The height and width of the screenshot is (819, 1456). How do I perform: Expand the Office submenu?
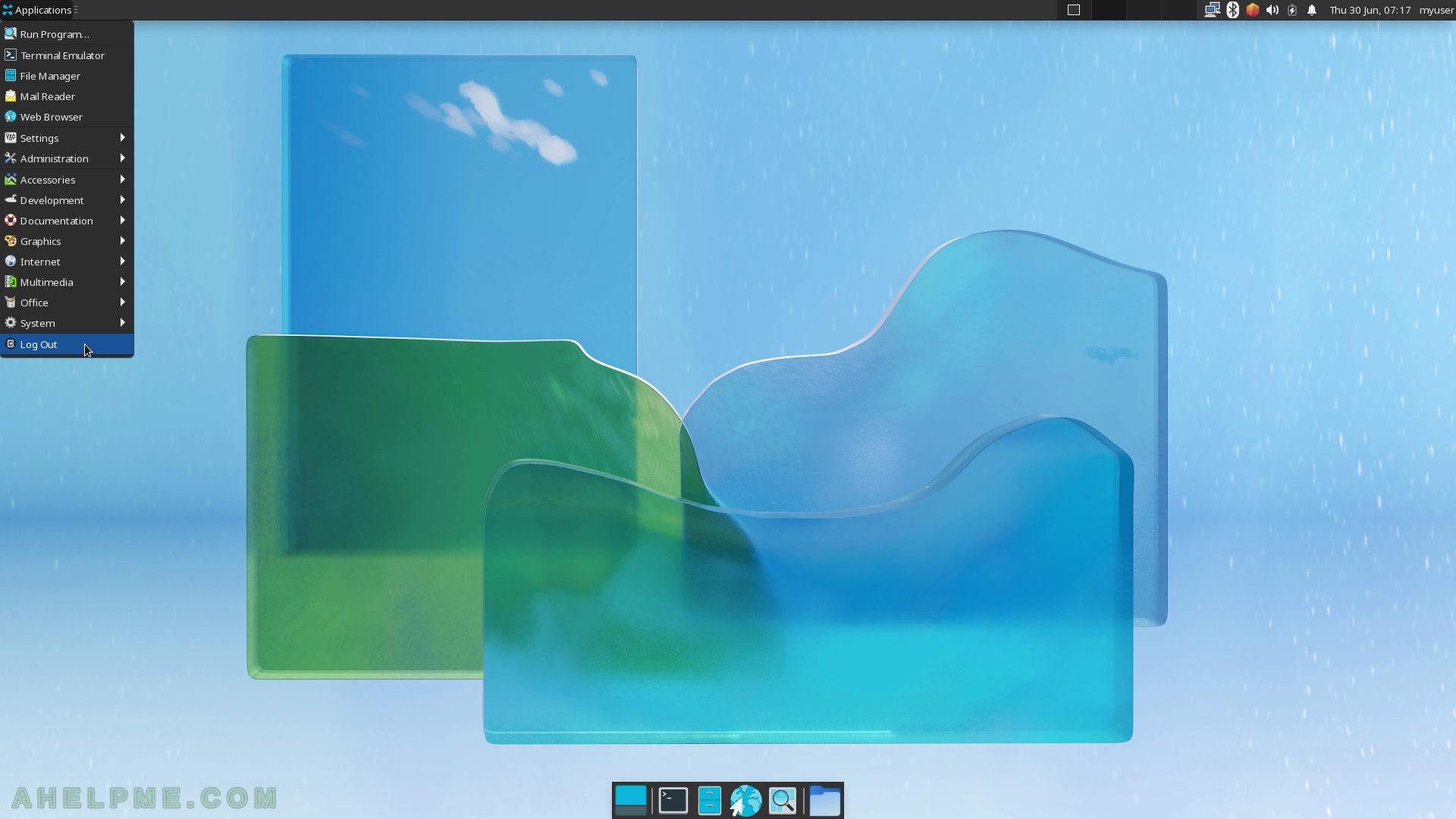(x=67, y=303)
